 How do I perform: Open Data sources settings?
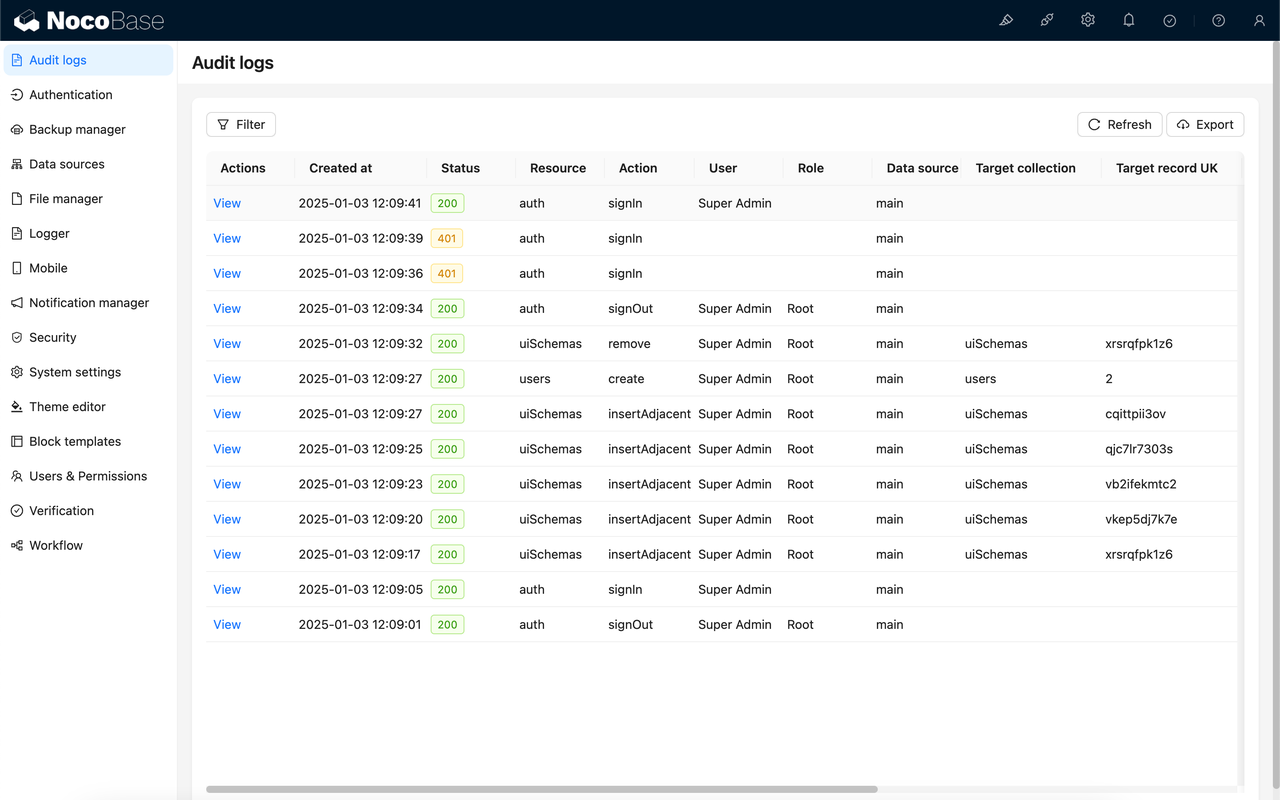88,164
